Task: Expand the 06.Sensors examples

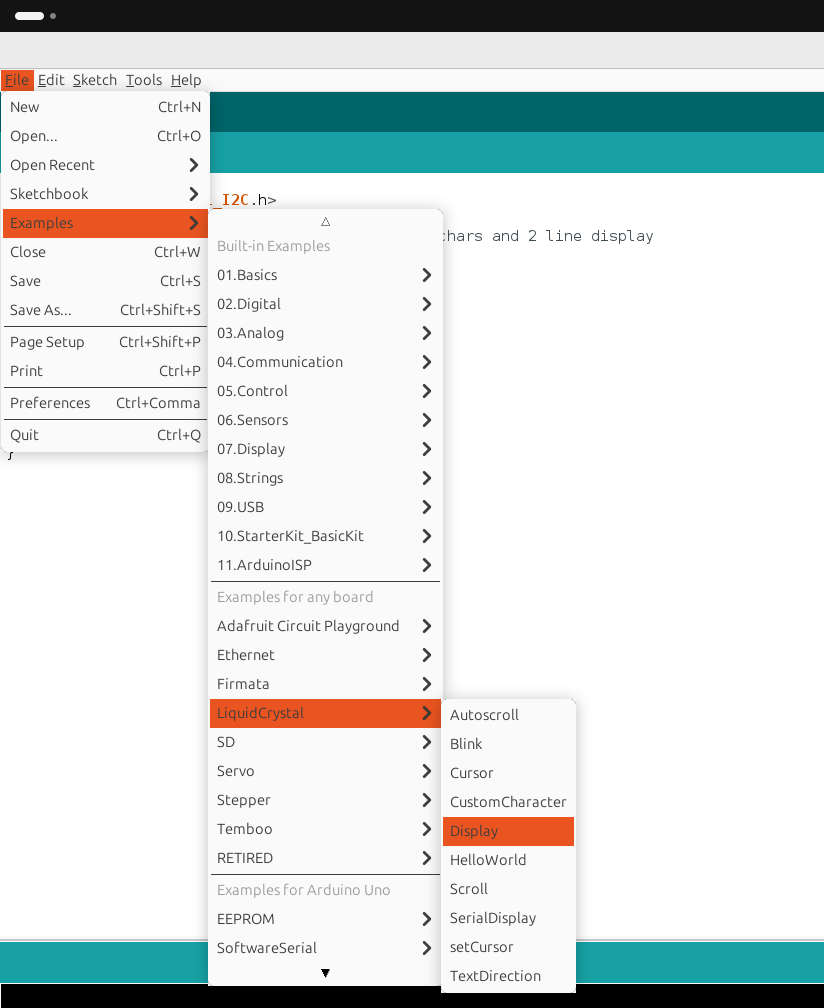Action: pyautogui.click(x=325, y=420)
